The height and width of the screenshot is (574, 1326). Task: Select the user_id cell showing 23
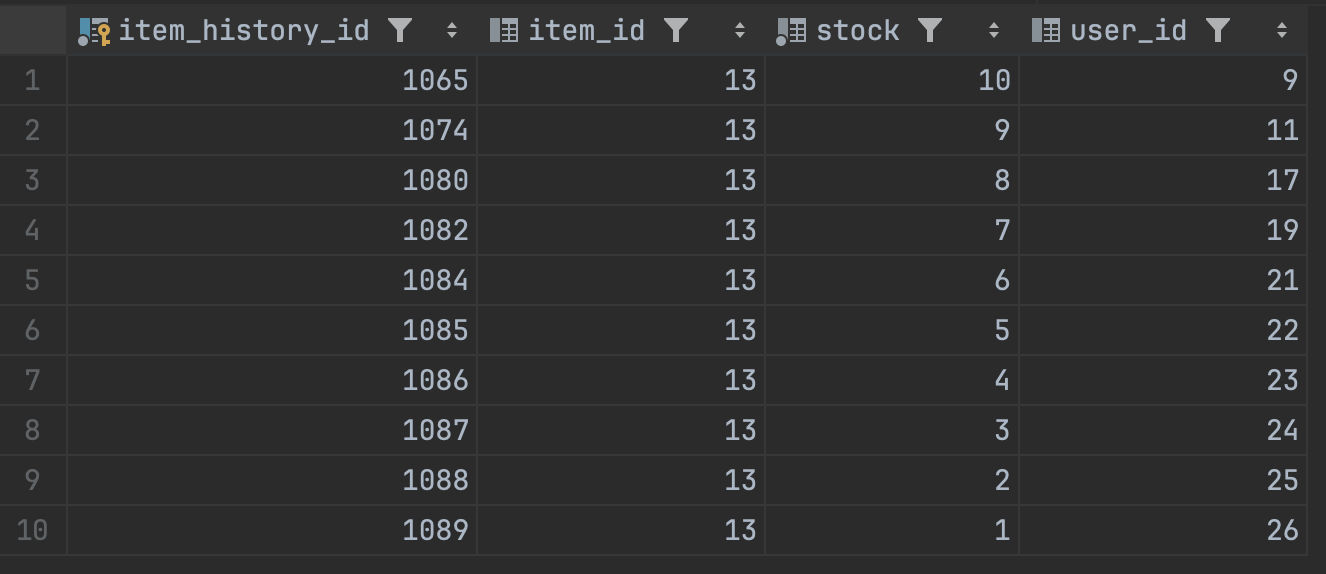[1163, 380]
